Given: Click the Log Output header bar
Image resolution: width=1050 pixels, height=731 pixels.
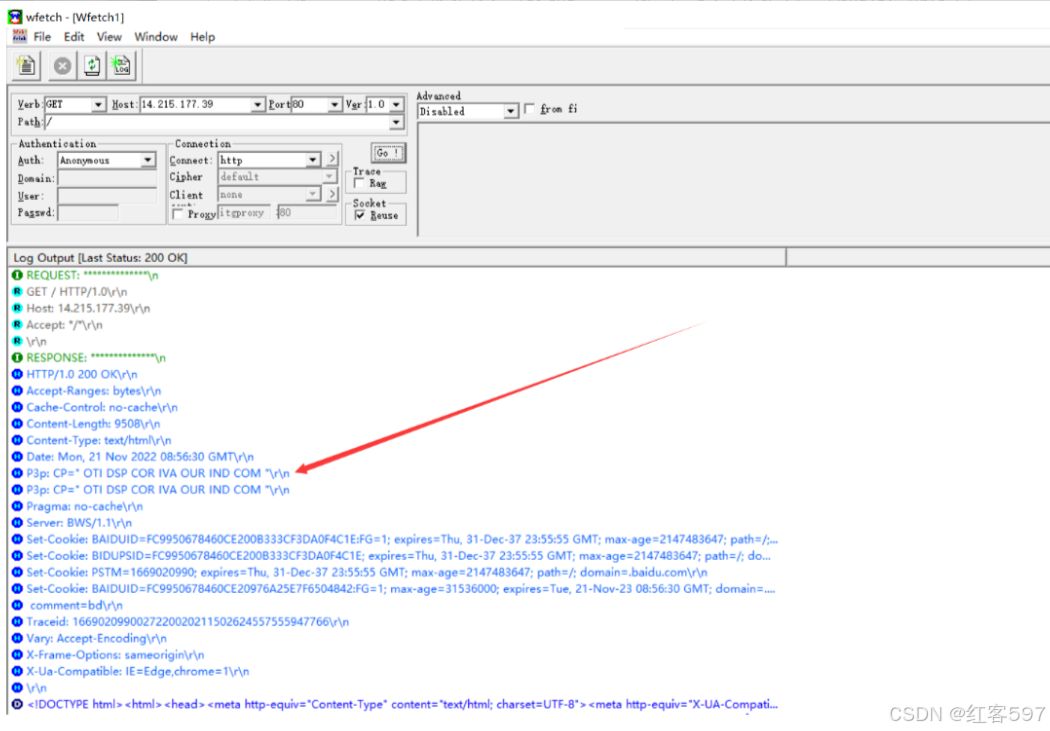Looking at the screenshot, I should 396,258.
